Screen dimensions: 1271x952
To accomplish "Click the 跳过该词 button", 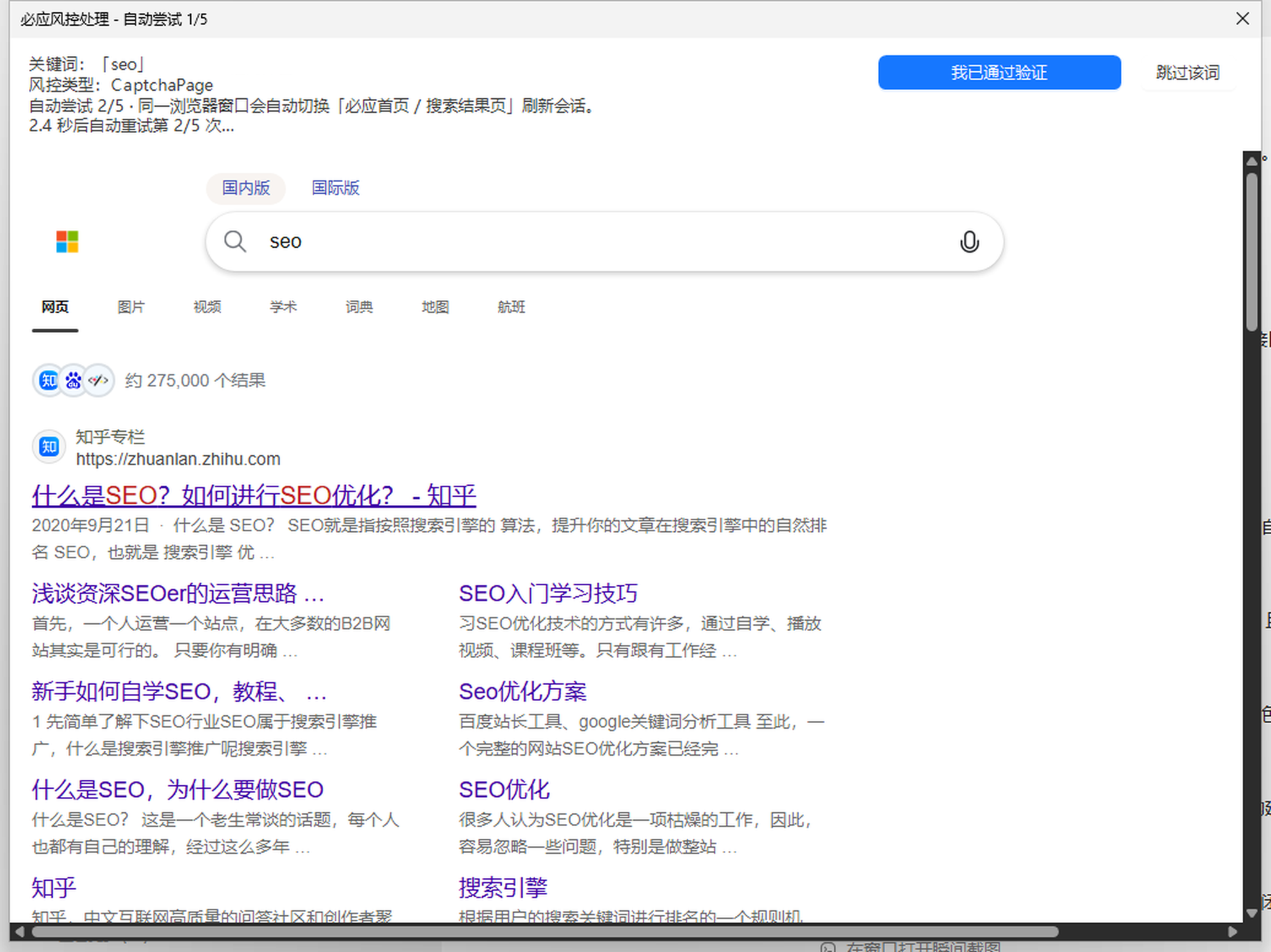I will pyautogui.click(x=1188, y=72).
